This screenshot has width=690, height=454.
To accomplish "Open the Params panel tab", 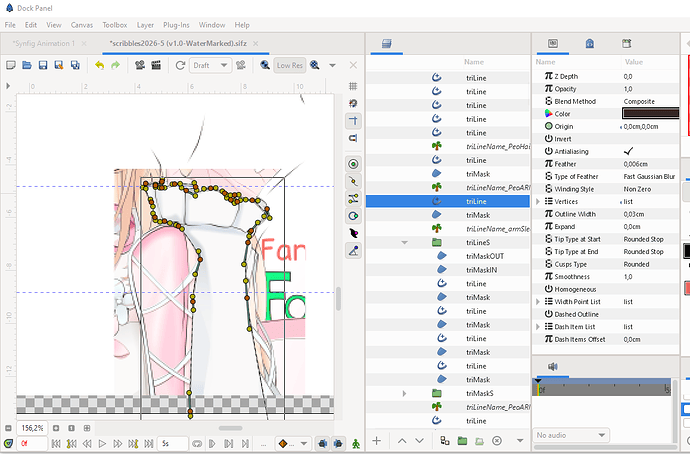I will [553, 44].
